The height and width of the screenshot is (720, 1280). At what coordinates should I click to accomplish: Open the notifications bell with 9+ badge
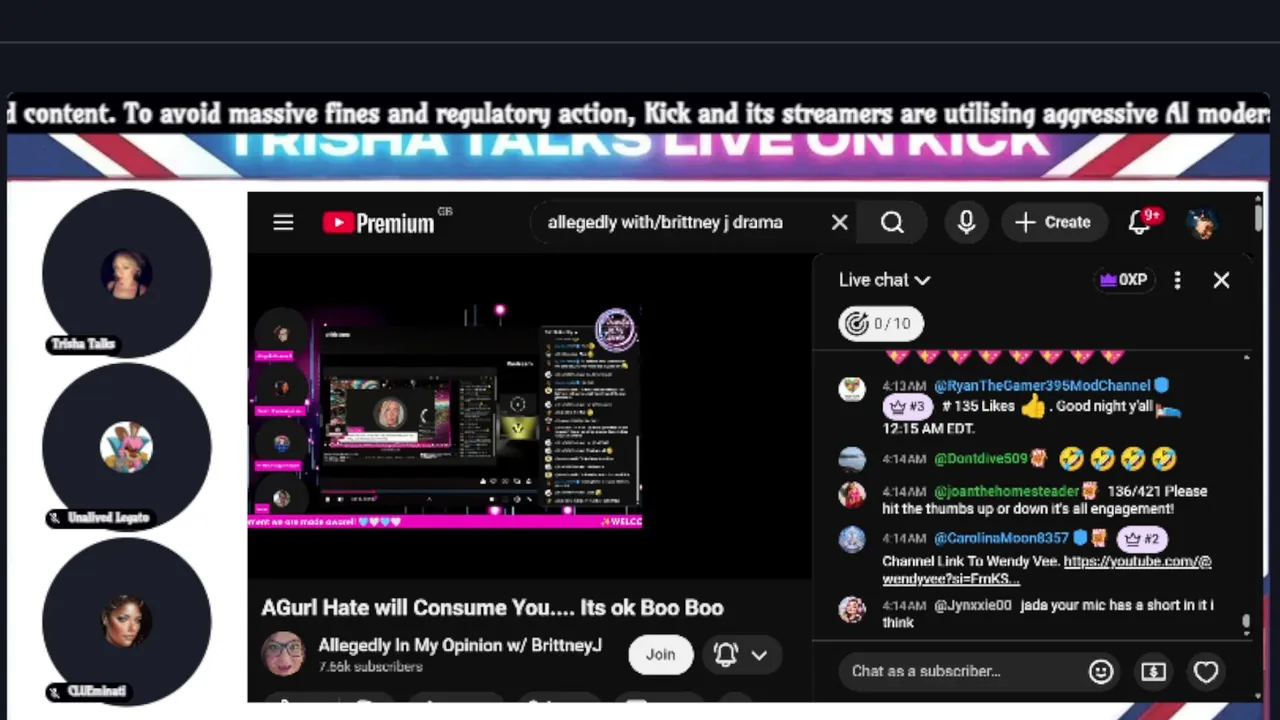point(1142,222)
